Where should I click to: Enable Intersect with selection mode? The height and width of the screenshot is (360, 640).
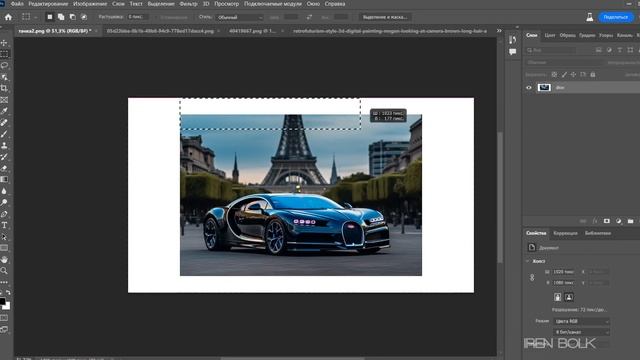84,17
